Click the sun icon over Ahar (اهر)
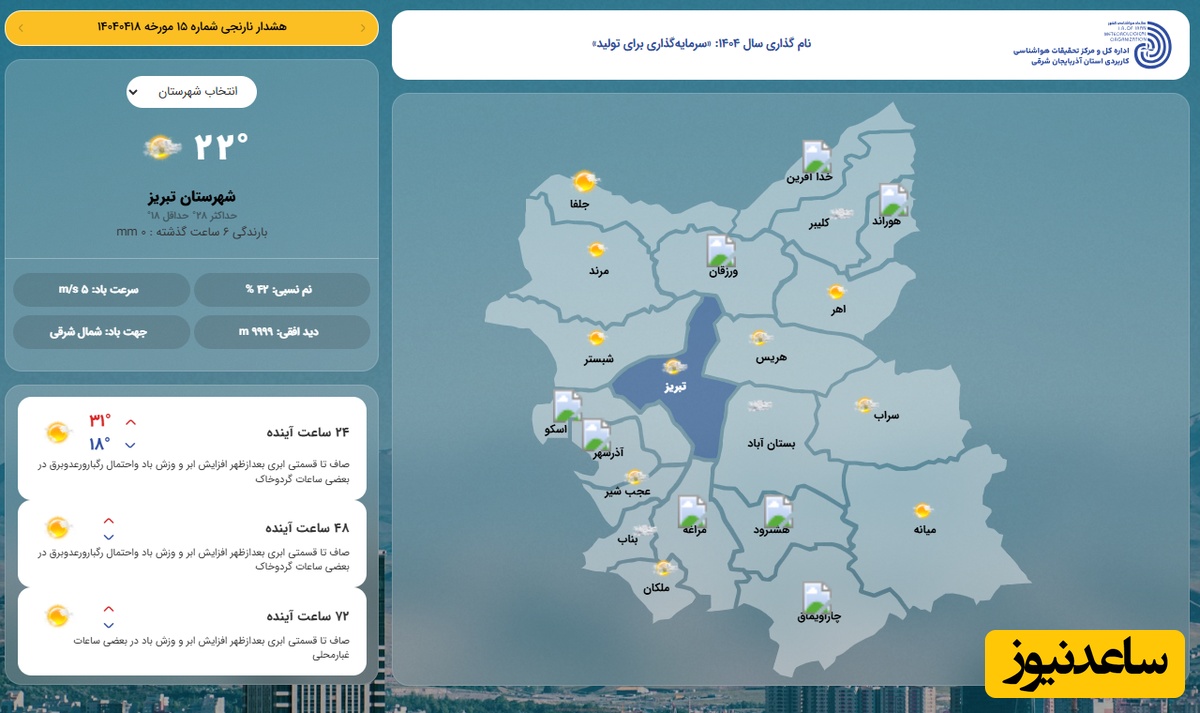The width and height of the screenshot is (1200, 713). [836, 292]
